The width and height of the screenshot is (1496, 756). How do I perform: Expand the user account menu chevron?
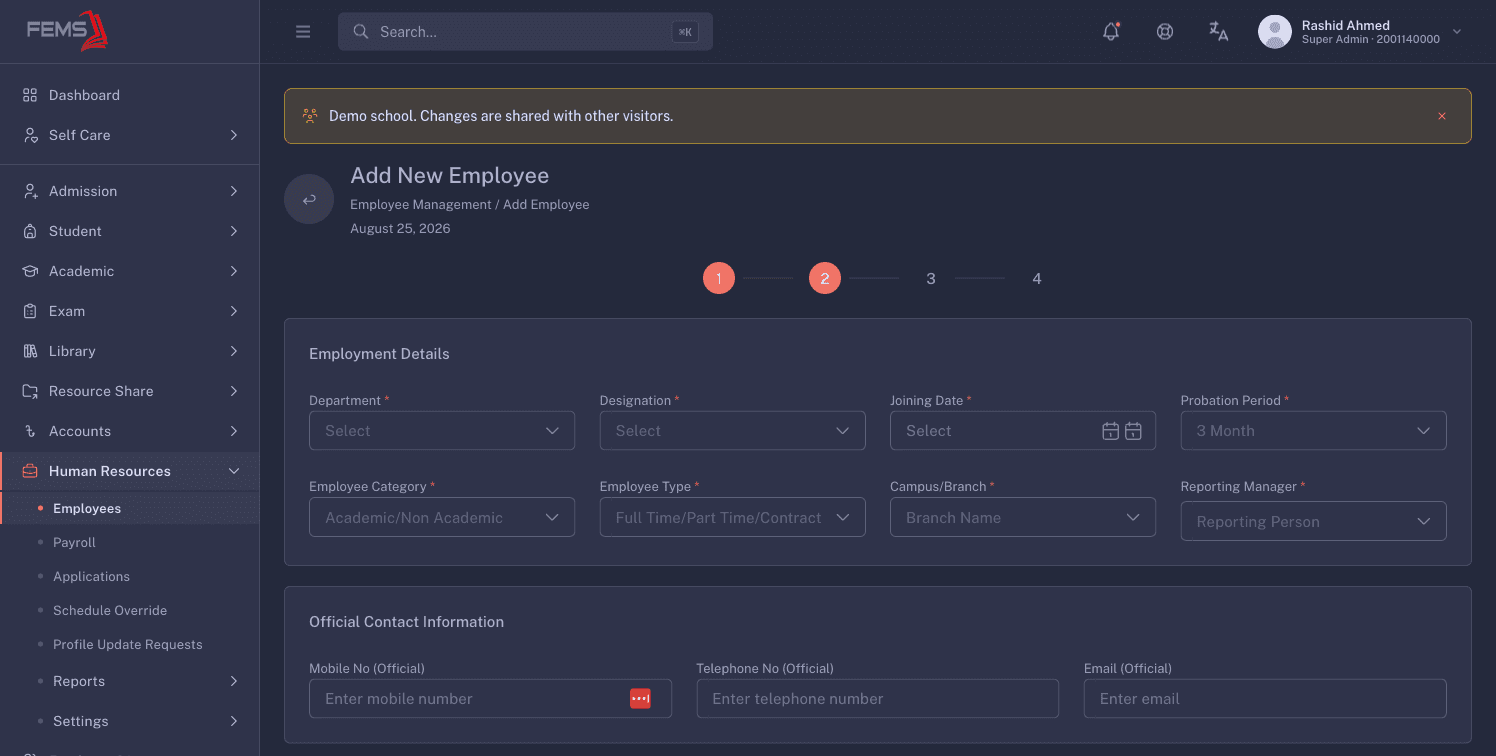point(1456,32)
